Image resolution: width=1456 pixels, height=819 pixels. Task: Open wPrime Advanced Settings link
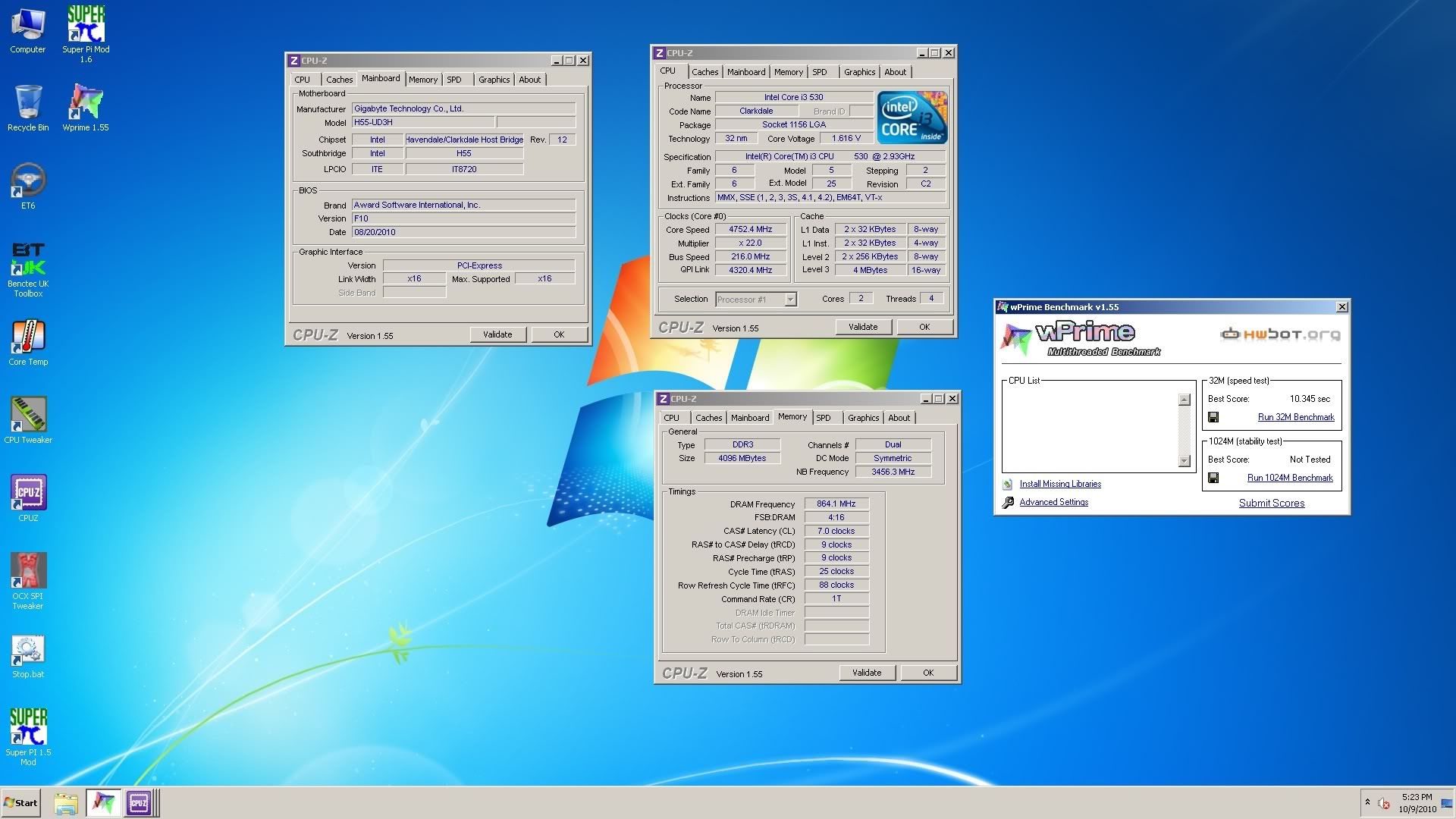click(x=1053, y=502)
